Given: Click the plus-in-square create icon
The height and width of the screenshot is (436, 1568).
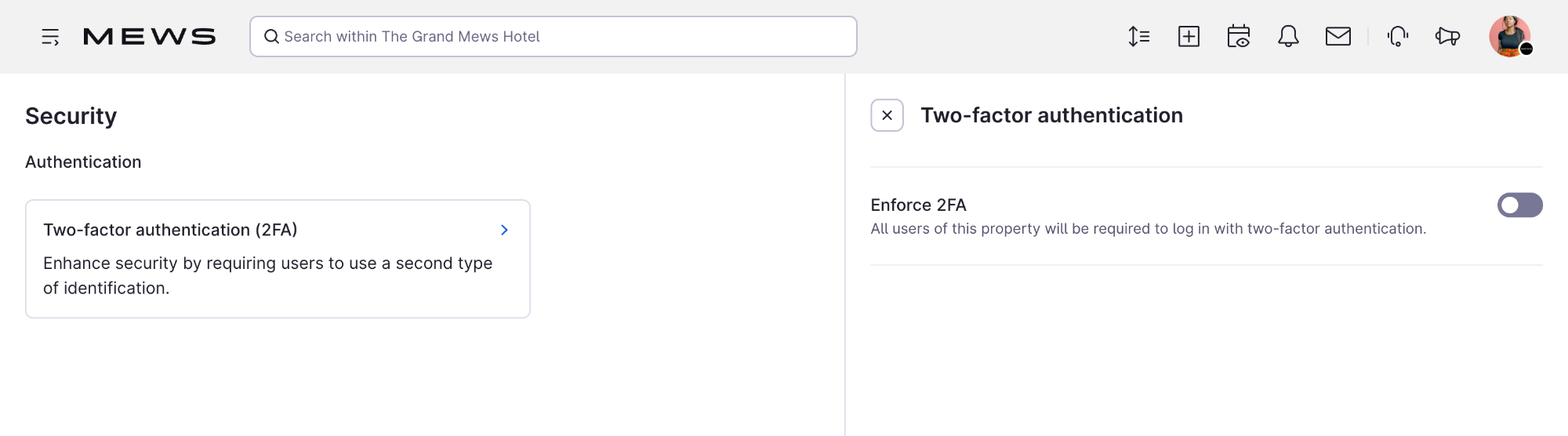Looking at the screenshot, I should [1189, 37].
